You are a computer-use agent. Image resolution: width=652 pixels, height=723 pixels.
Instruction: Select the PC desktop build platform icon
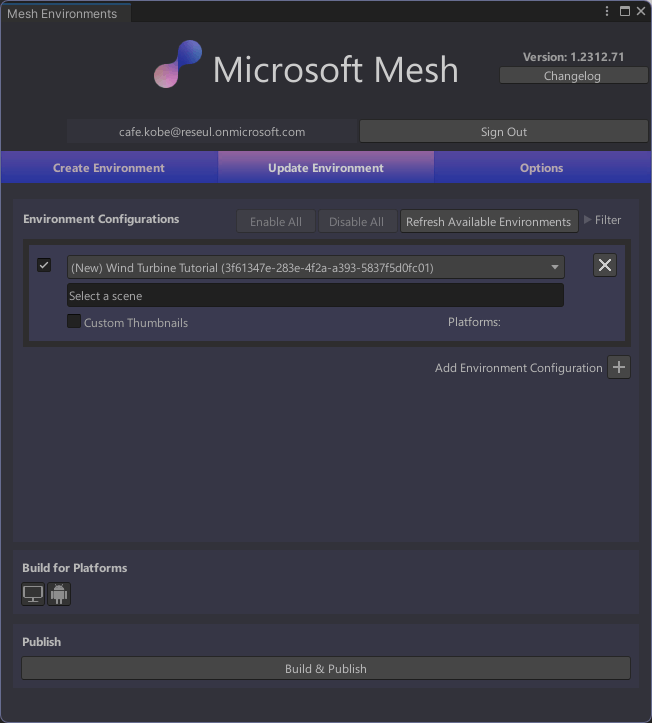pyautogui.click(x=33, y=593)
